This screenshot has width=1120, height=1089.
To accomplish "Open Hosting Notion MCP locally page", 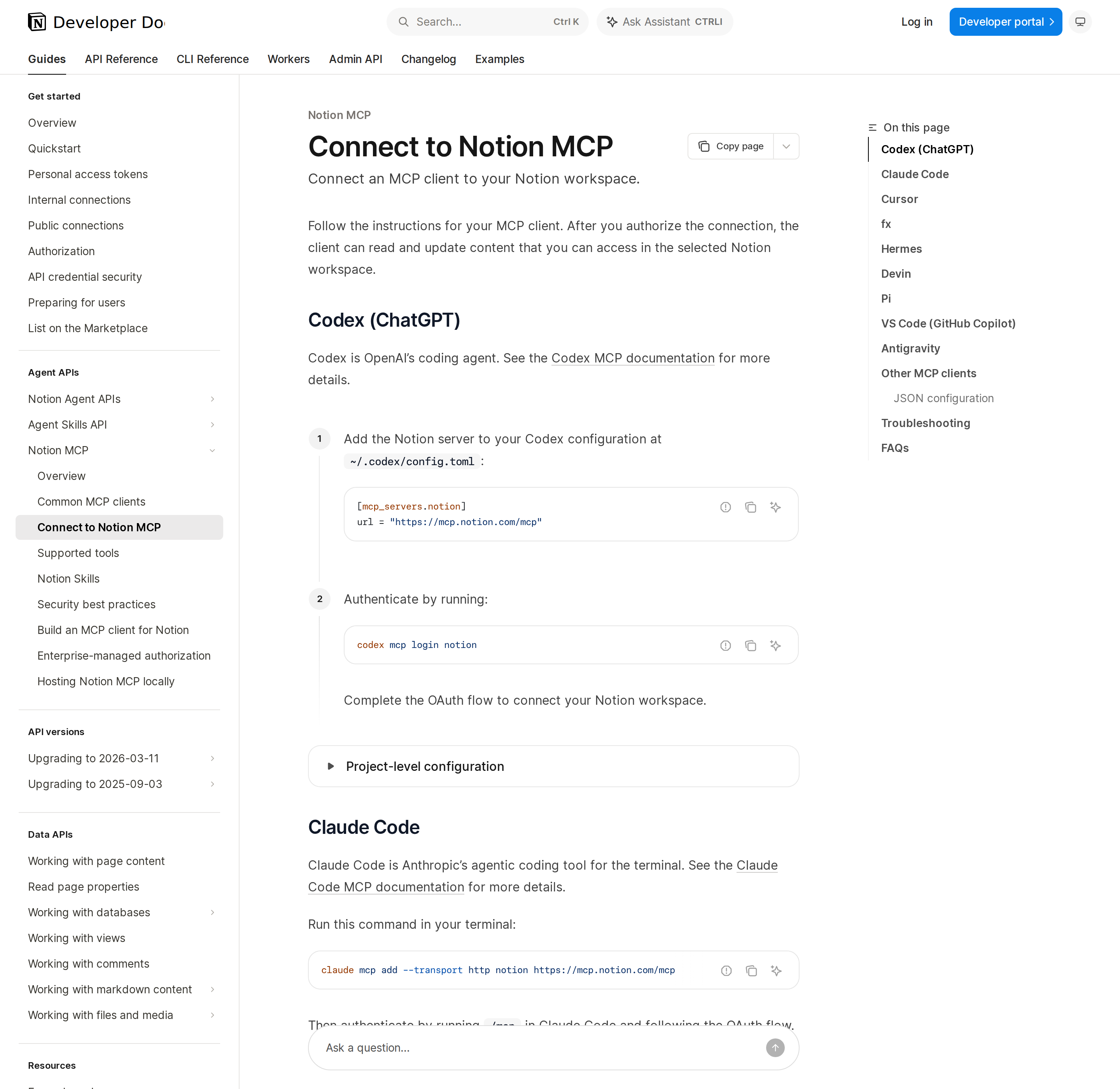I will coord(106,681).
